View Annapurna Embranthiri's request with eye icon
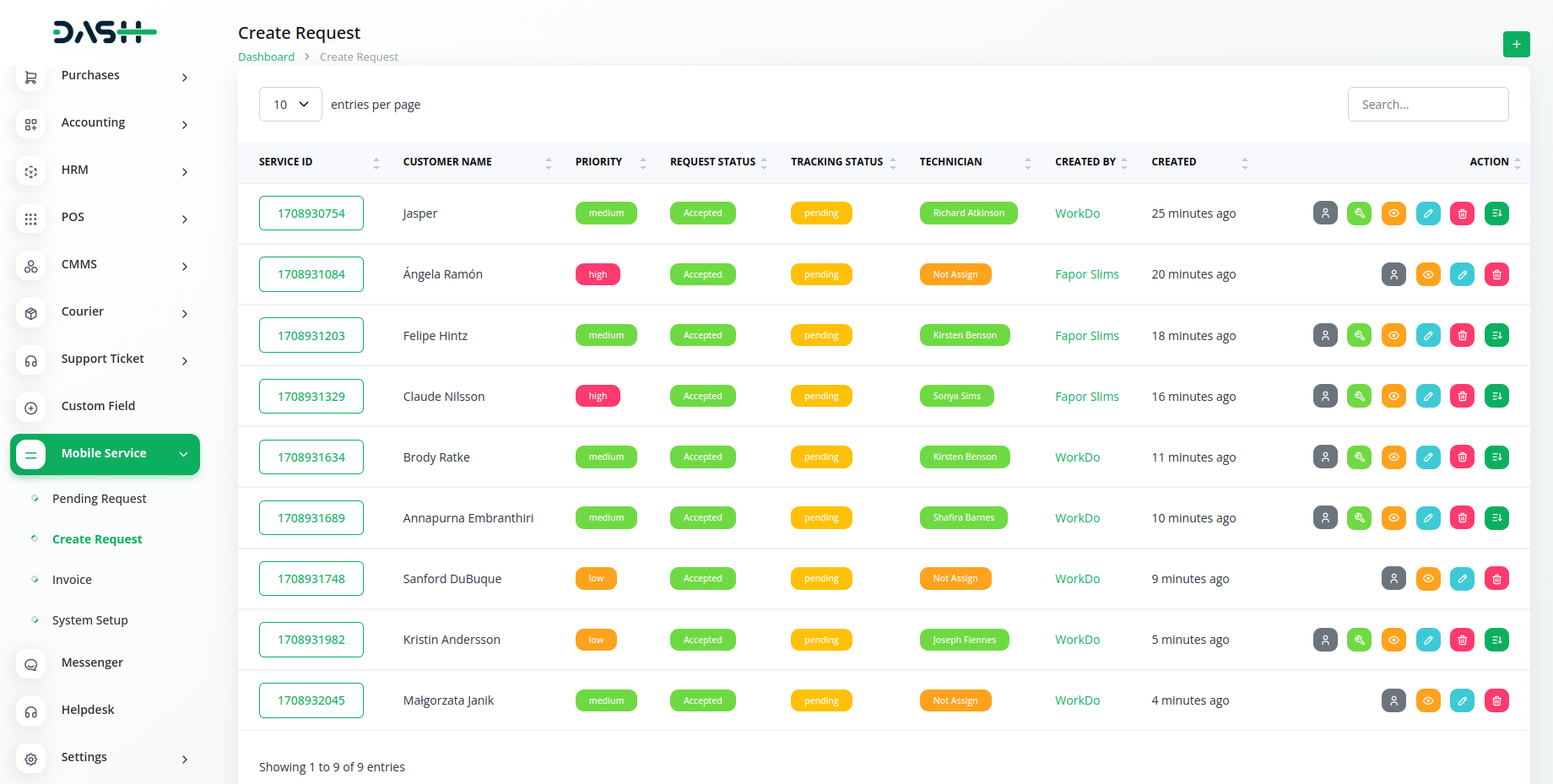Image resolution: width=1553 pixels, height=784 pixels. [1393, 518]
